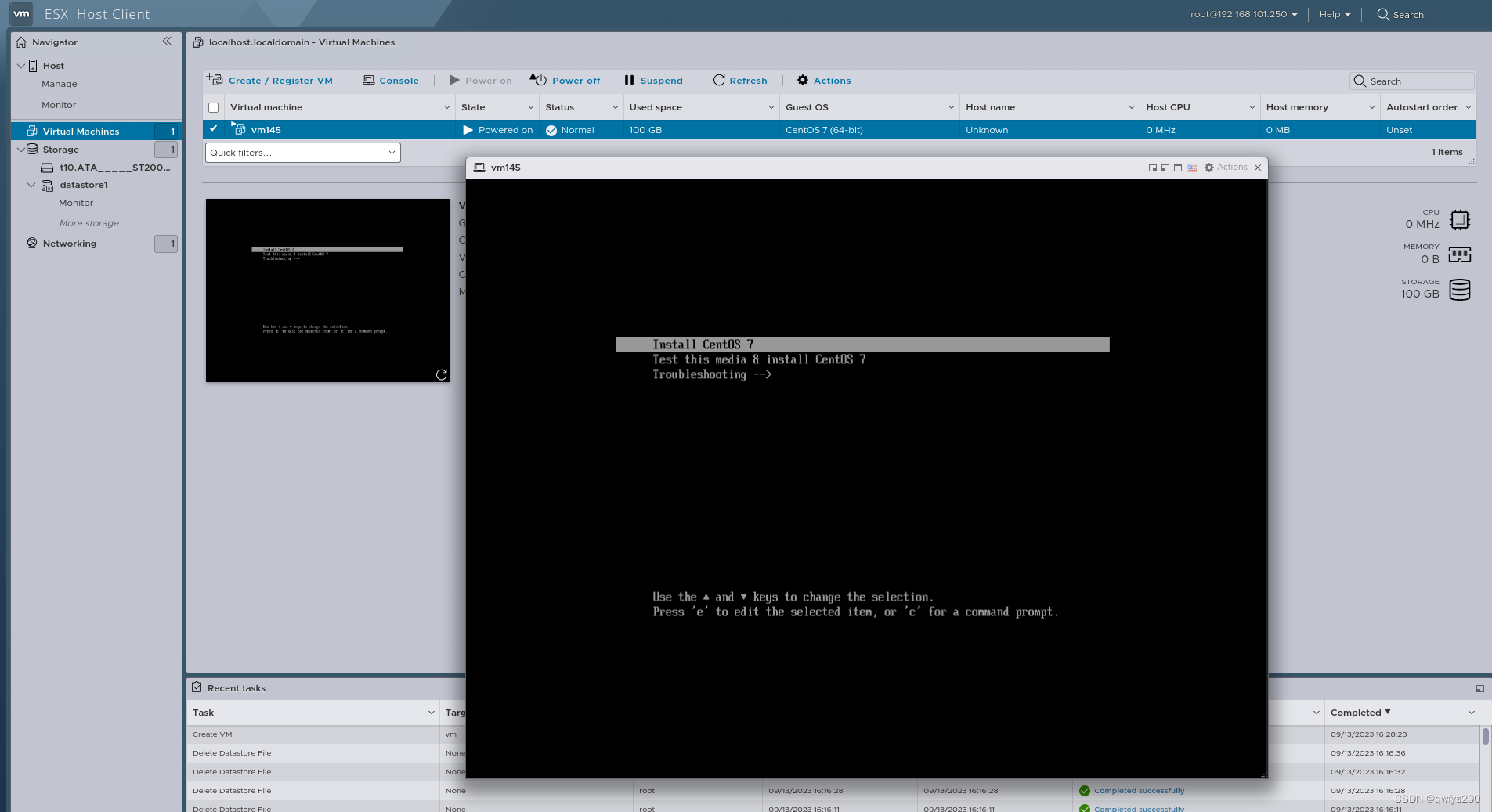The height and width of the screenshot is (812, 1492).
Task: Open the Task column dropdown arrow
Action: tap(431, 713)
